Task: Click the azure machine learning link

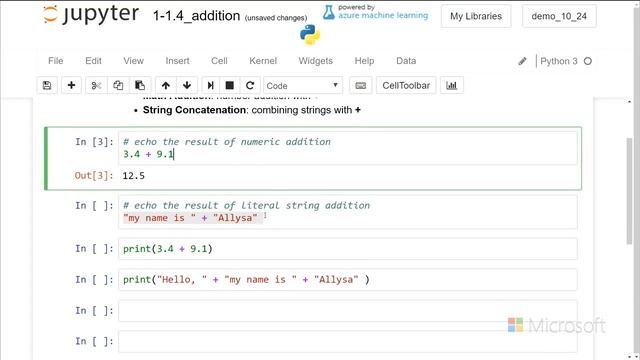Action: coord(383,16)
